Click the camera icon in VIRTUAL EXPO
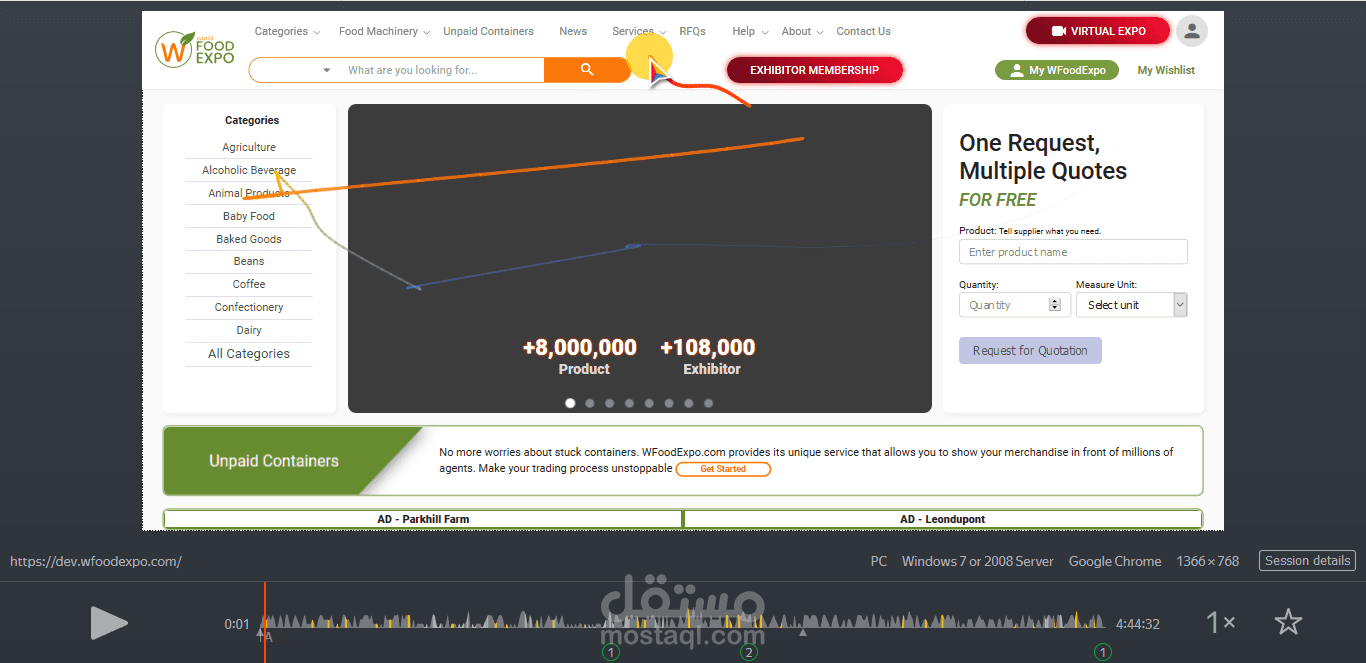Viewport: 1366px width, 663px height. point(1059,31)
